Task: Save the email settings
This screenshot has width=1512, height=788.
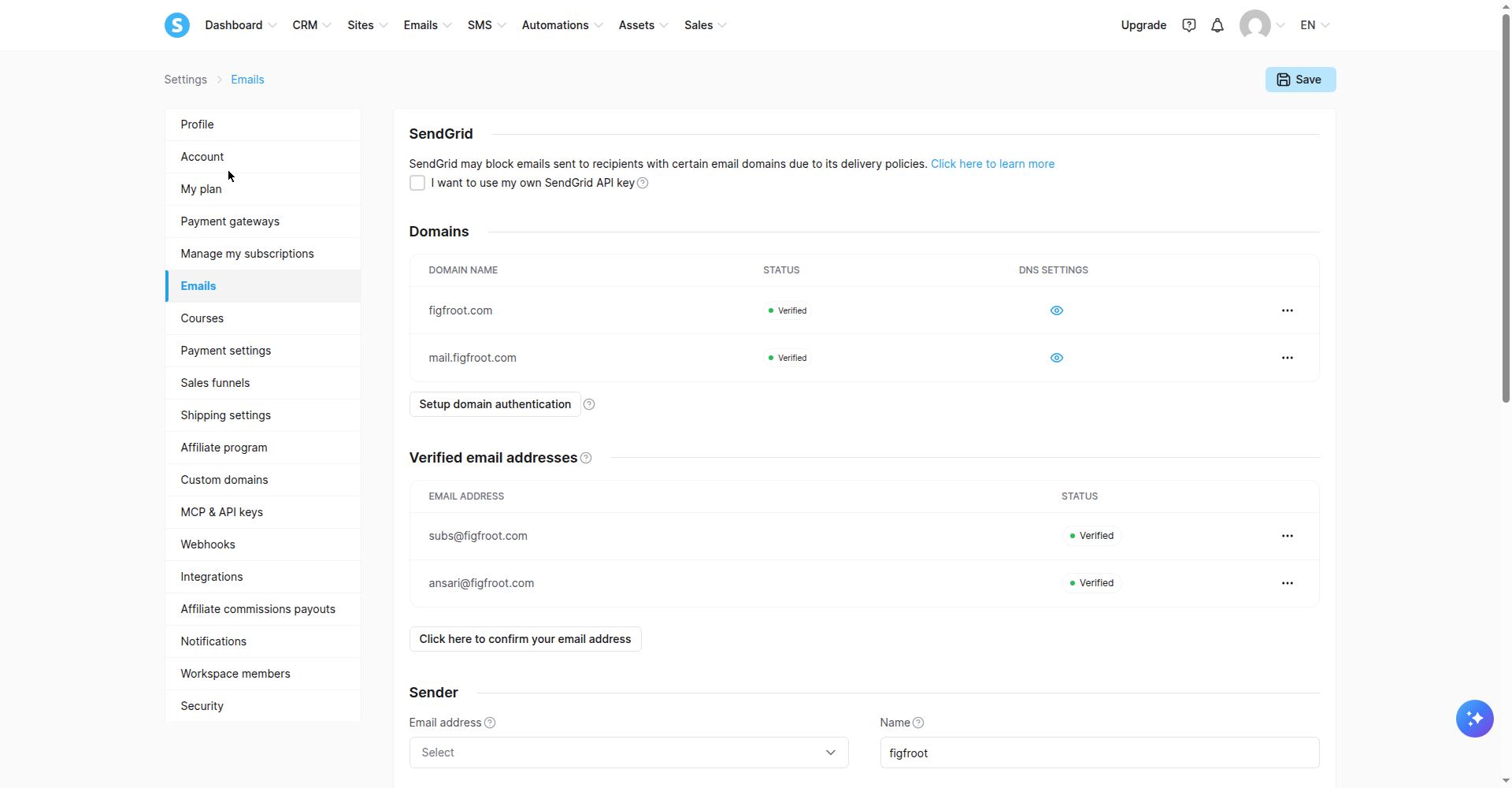Action: [x=1300, y=80]
